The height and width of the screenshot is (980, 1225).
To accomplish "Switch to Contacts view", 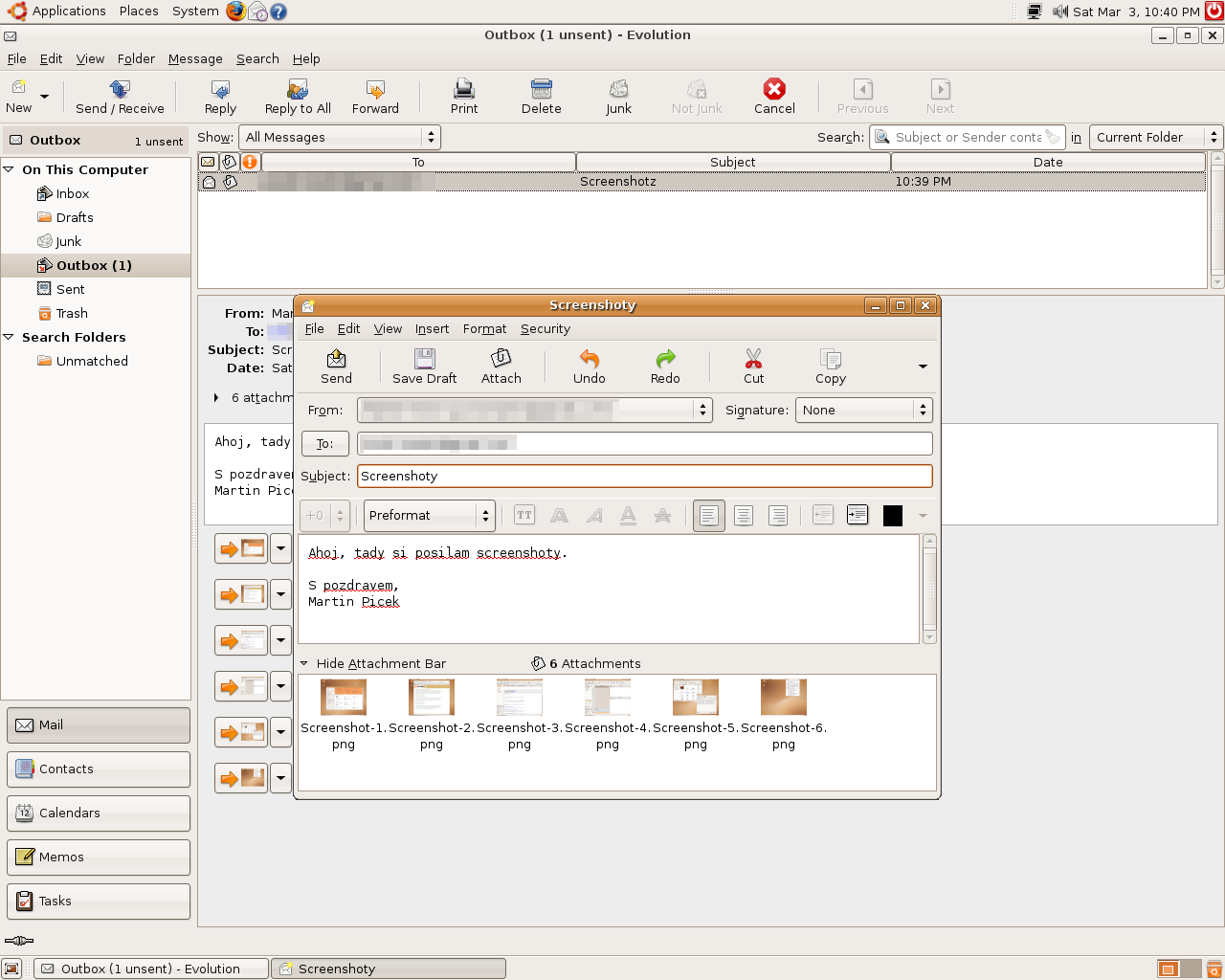I will 99,769.
